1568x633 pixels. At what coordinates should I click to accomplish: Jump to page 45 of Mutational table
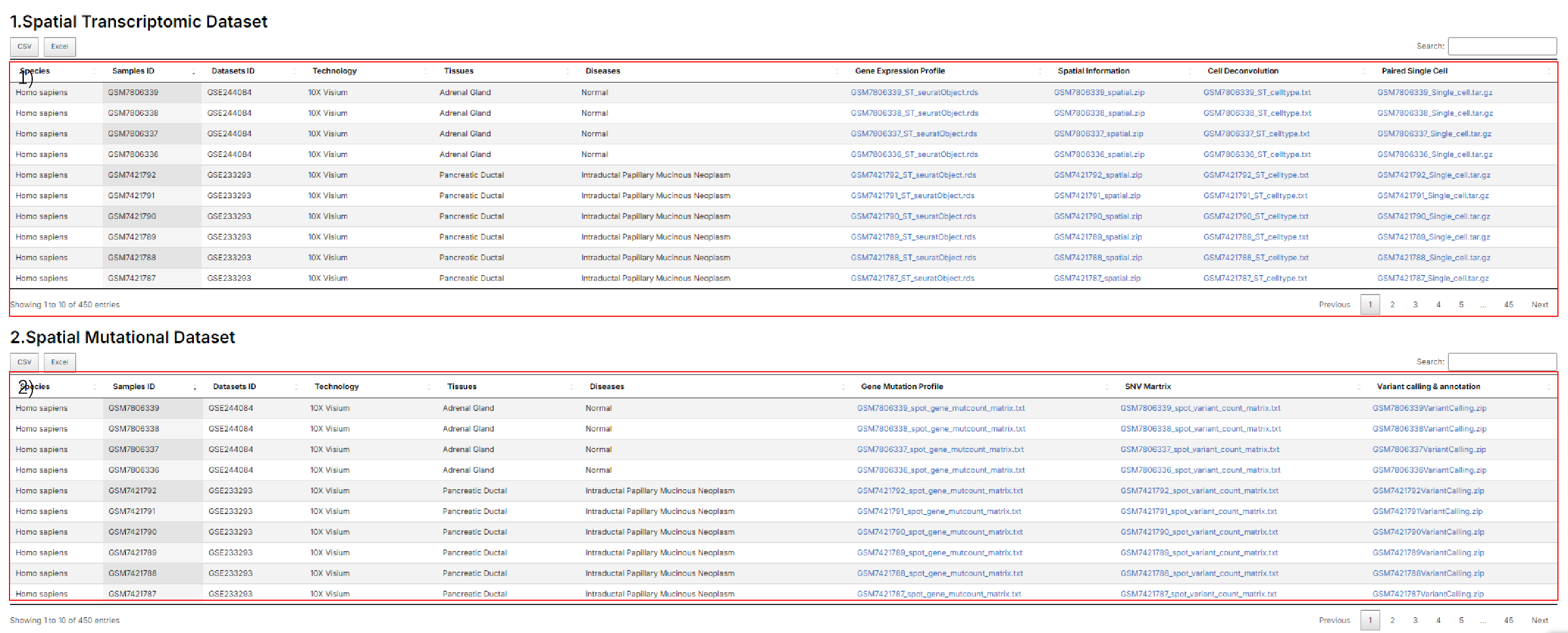pos(1508,620)
